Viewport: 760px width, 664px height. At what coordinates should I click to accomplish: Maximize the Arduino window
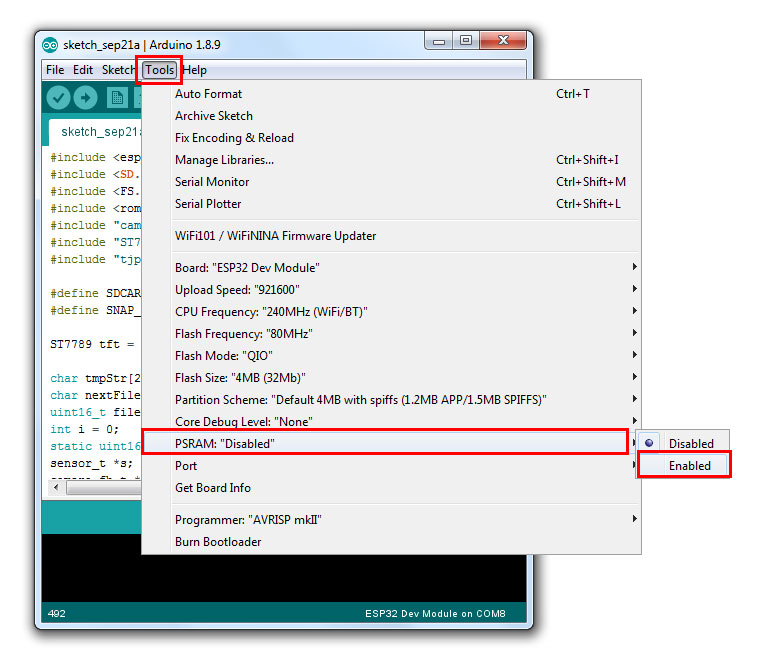coord(466,41)
